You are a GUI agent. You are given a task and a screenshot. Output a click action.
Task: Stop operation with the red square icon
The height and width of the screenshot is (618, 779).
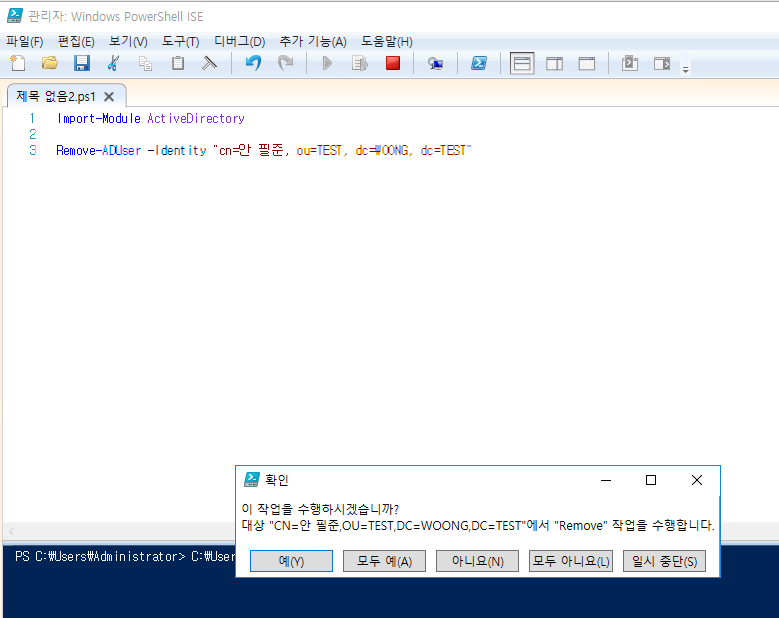392,63
